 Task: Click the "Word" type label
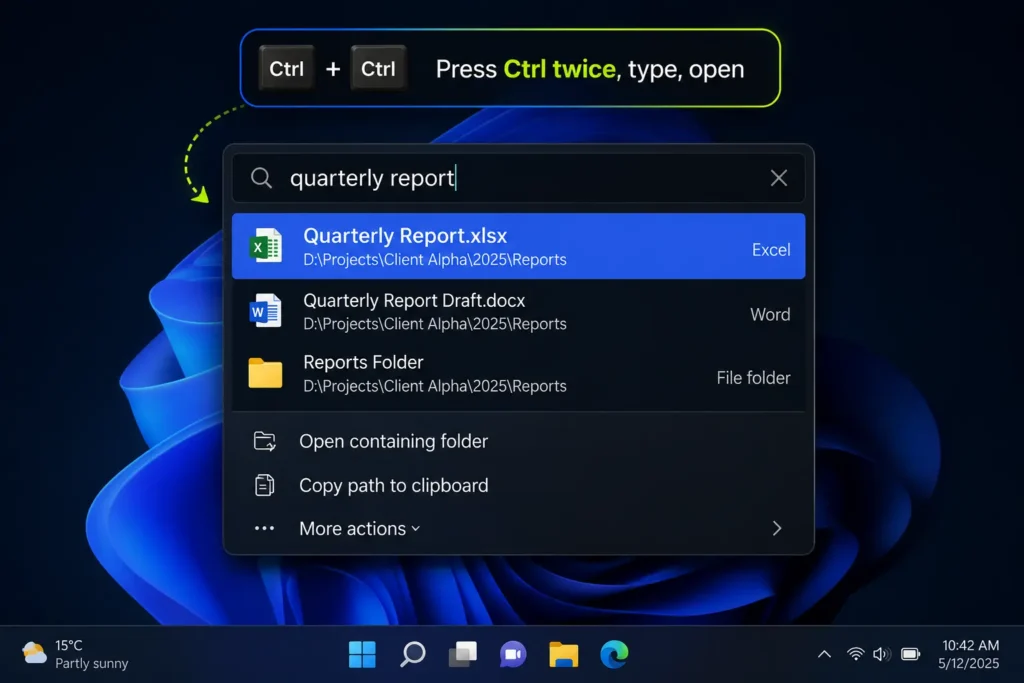[770, 314]
